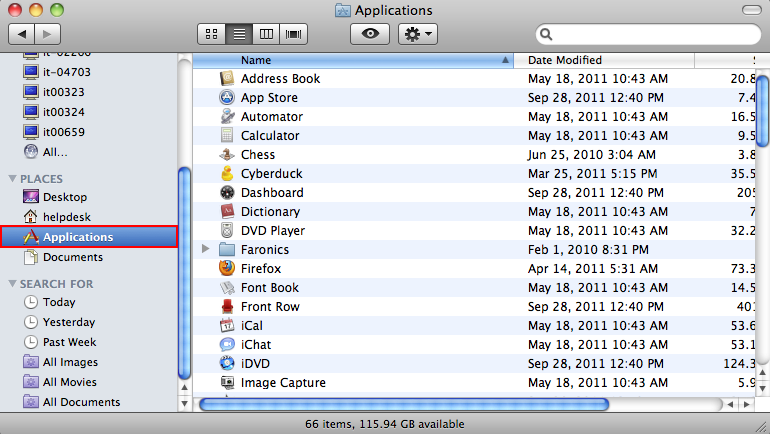The width and height of the screenshot is (770, 434).
Task: Collapse the SEARCH FOR sidebar section
Action: (x=13, y=284)
